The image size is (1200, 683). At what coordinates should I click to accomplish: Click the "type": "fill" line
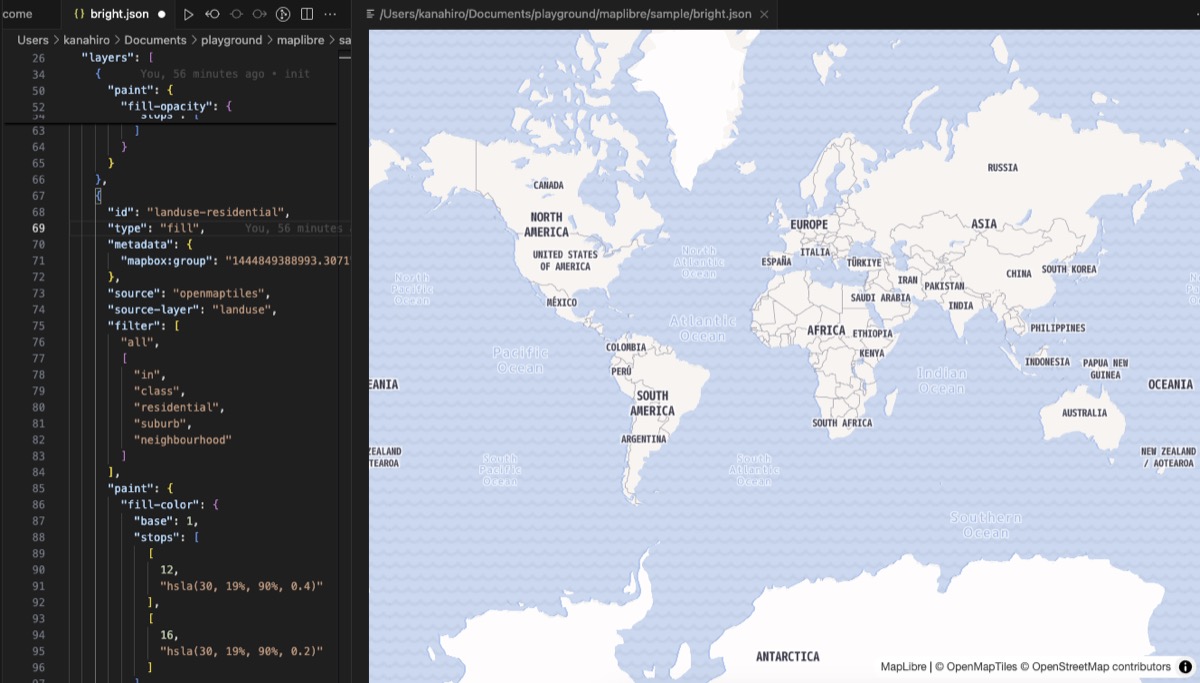click(155, 228)
